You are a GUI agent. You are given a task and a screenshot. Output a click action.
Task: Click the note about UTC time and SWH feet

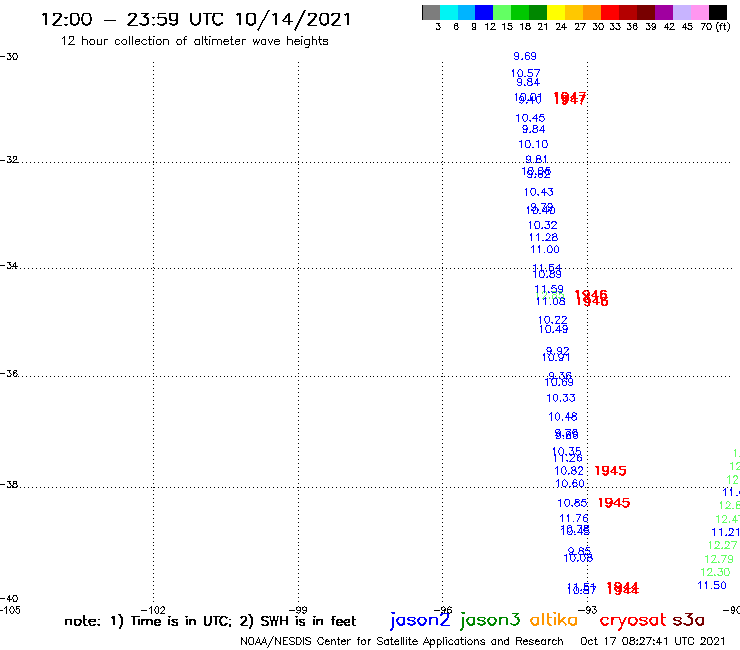tap(210, 621)
